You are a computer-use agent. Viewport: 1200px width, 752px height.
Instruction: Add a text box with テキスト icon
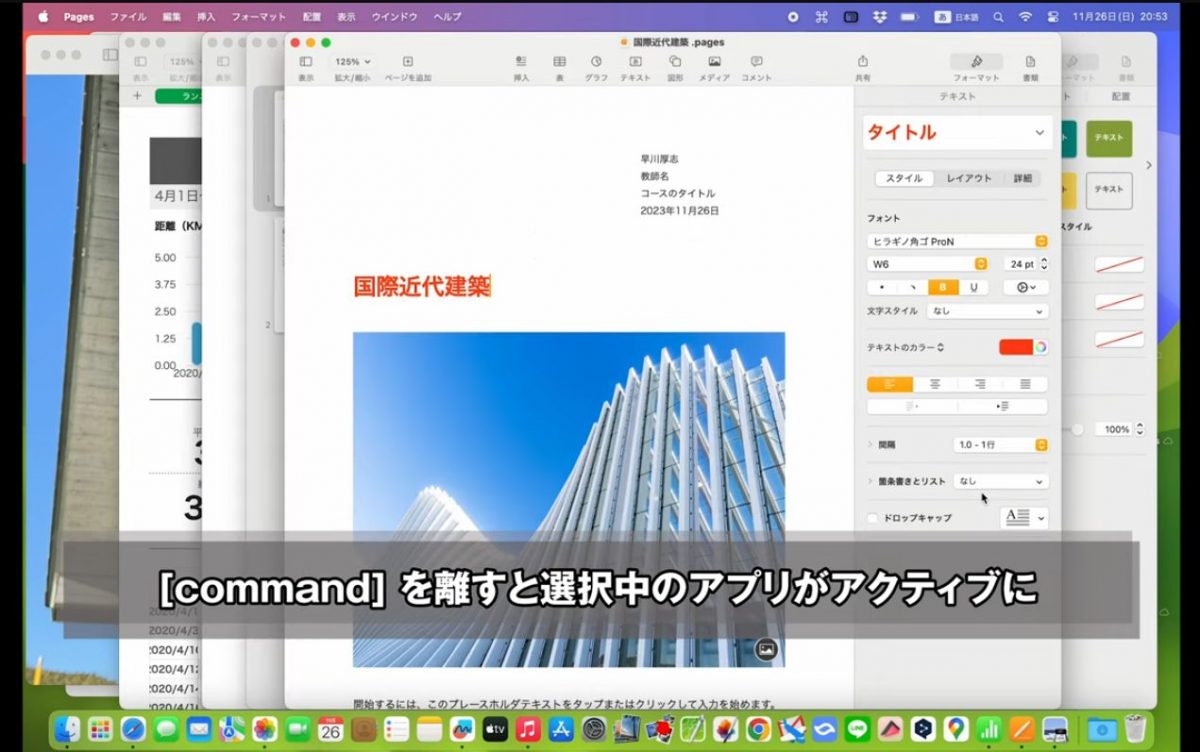(635, 62)
